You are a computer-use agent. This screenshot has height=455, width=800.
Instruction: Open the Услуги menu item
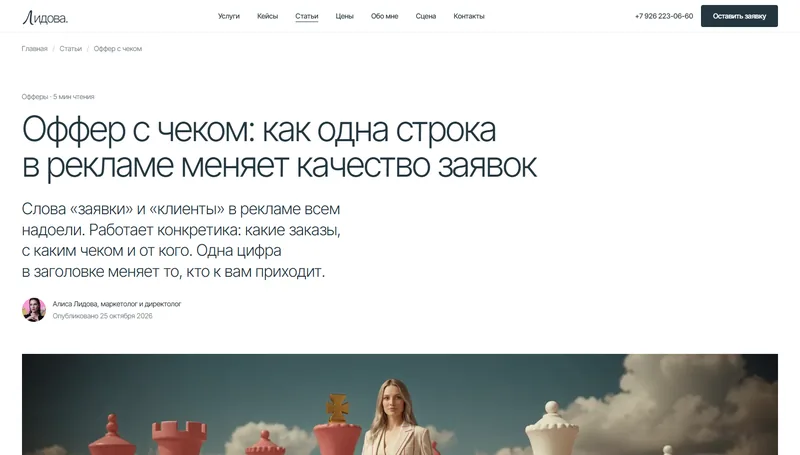[229, 16]
